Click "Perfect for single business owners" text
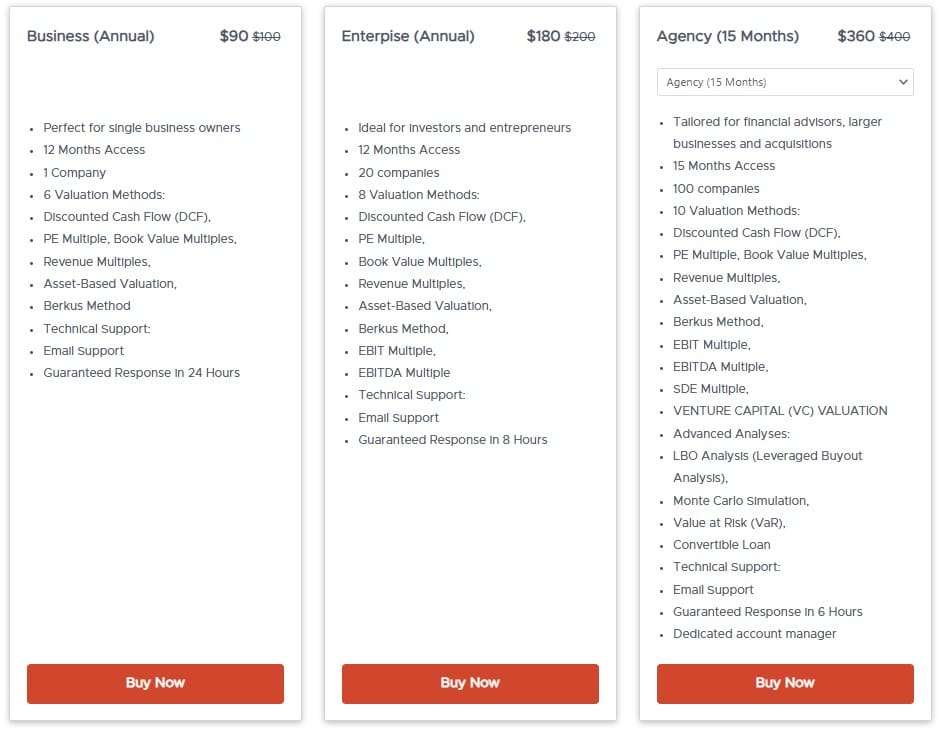 coord(142,128)
